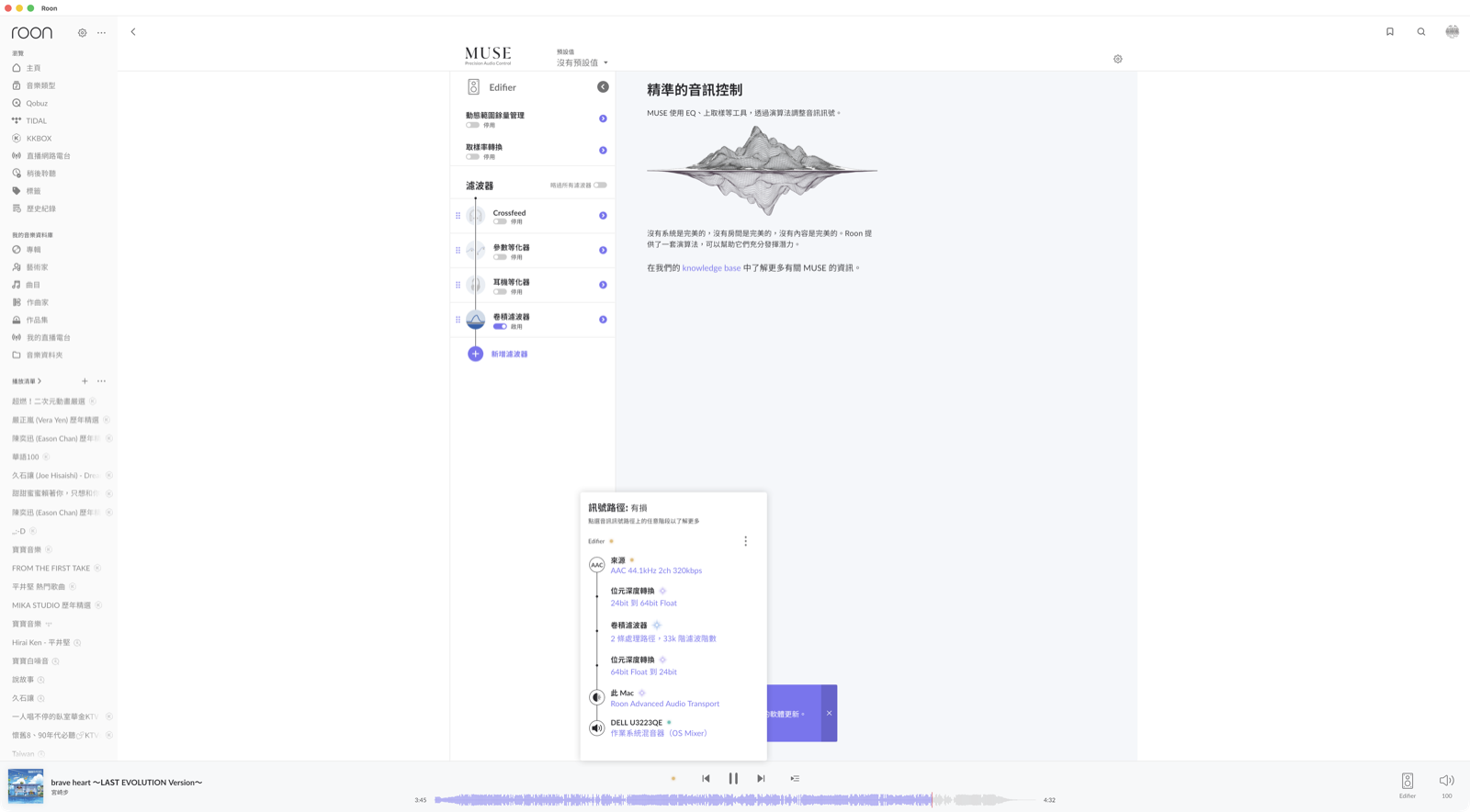Select the 參數等化器 filter icon
The height and width of the screenshot is (812, 1470).
click(476, 250)
